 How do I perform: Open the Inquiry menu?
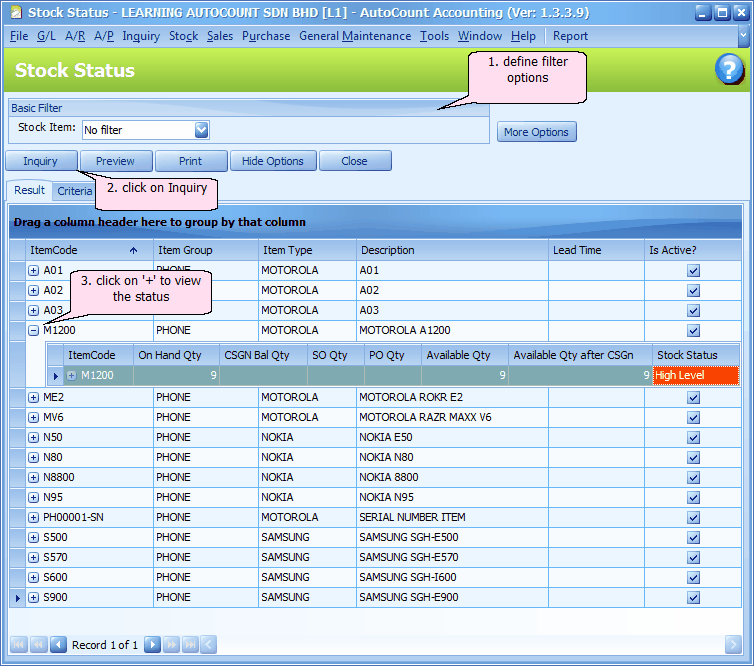[x=141, y=36]
